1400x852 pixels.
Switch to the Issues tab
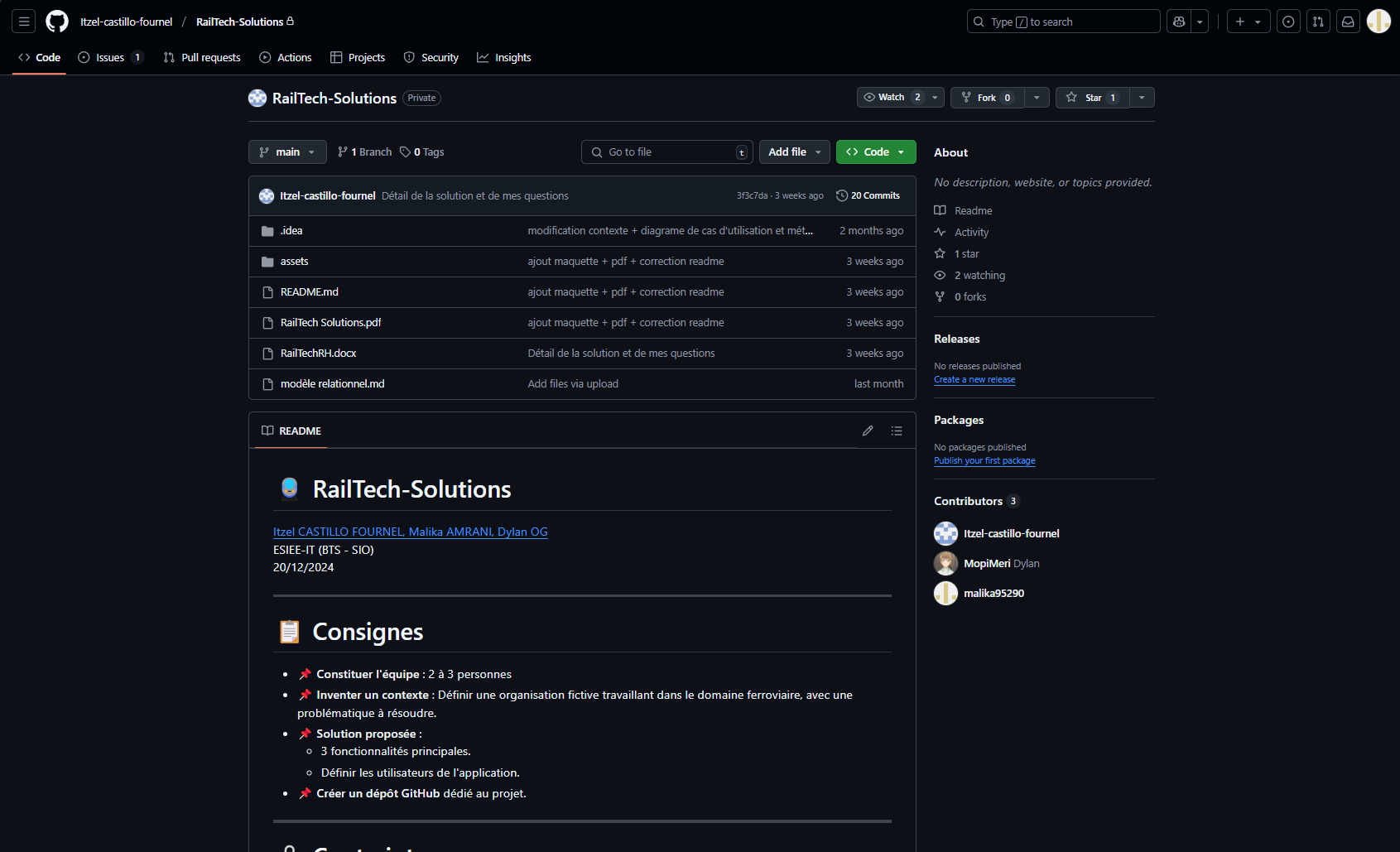click(111, 58)
